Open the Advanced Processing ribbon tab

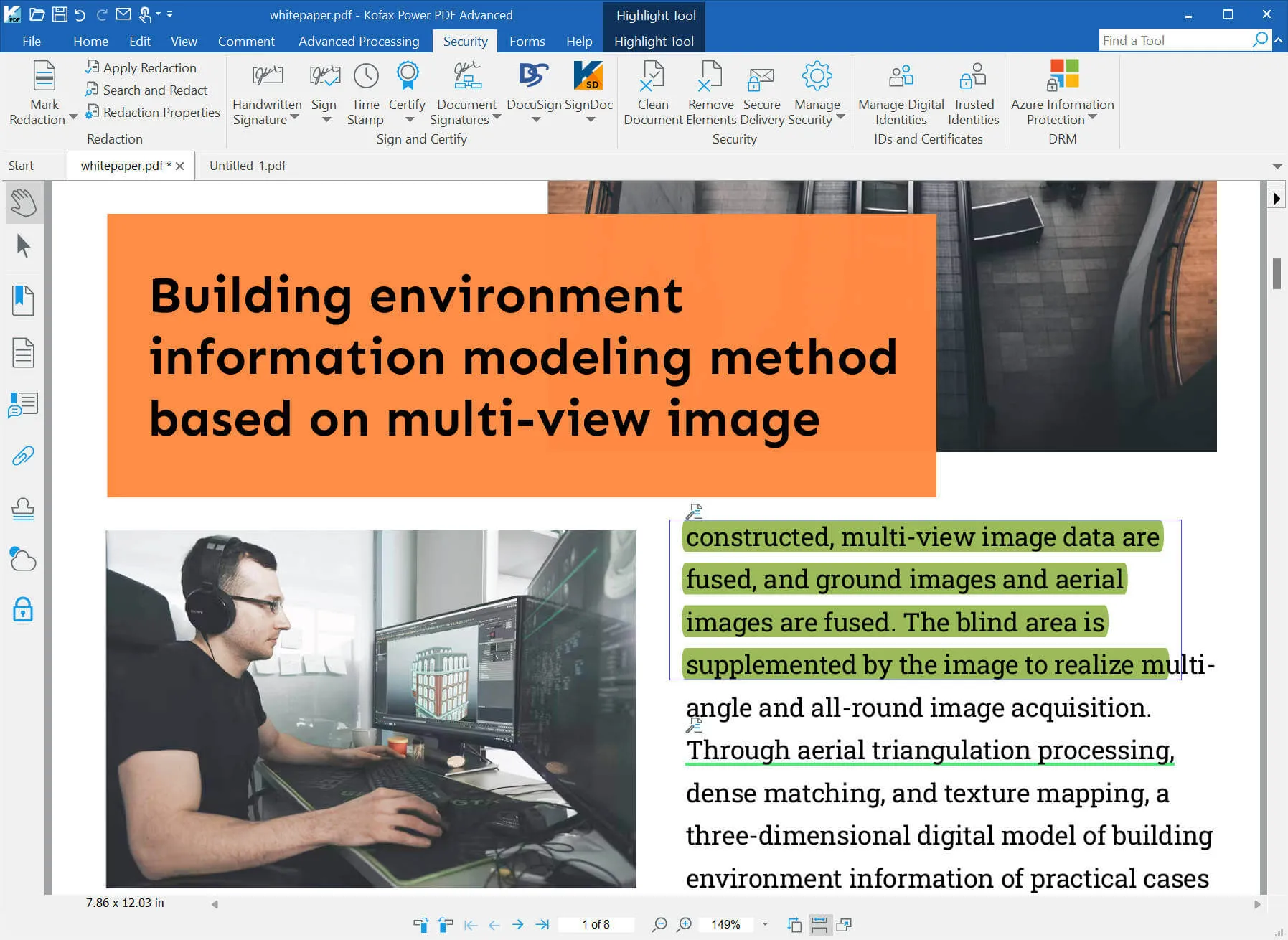click(x=359, y=42)
